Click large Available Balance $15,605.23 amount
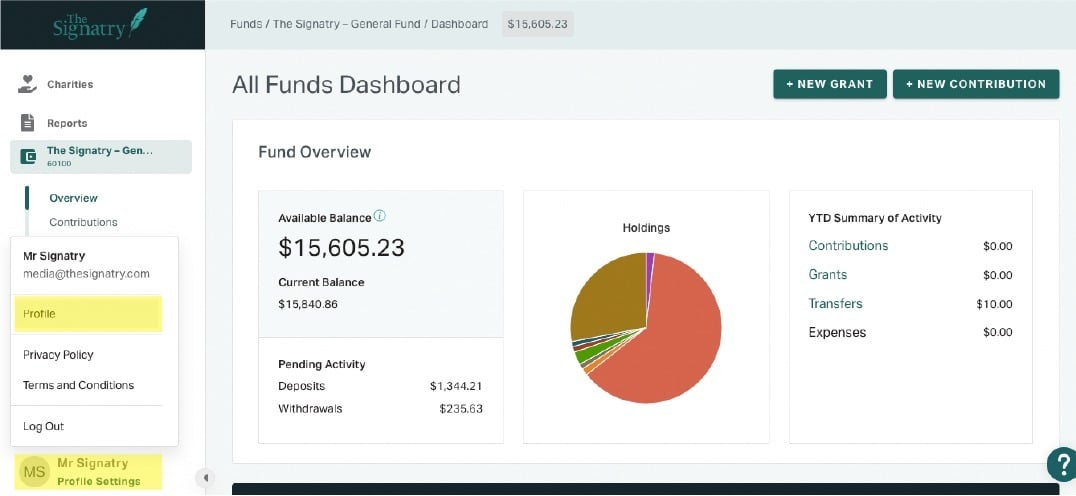The width and height of the screenshot is (1076, 496). click(342, 248)
